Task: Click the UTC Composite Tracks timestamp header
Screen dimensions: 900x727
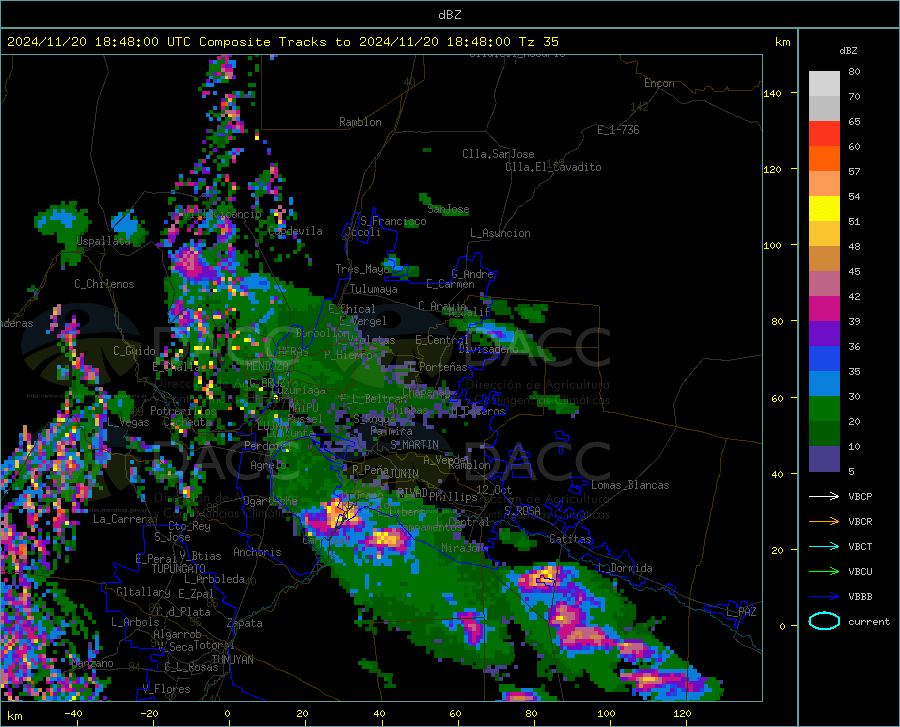Action: point(282,42)
